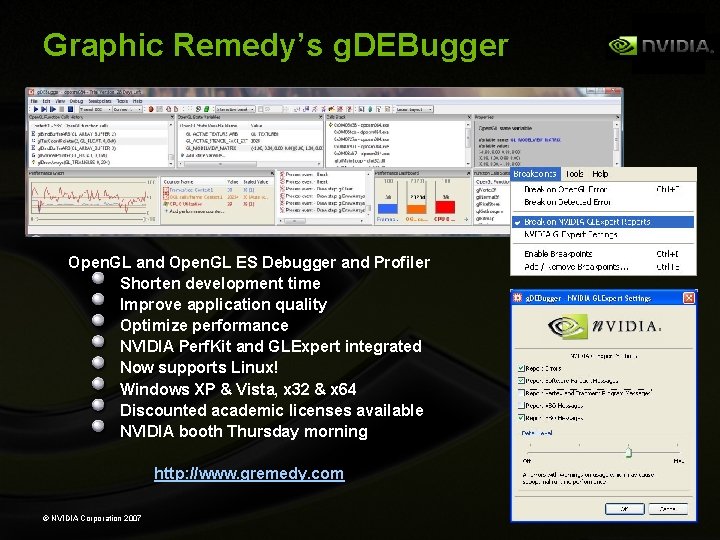
Task: Close the Performance Graph panel
Action: pos(272,174)
